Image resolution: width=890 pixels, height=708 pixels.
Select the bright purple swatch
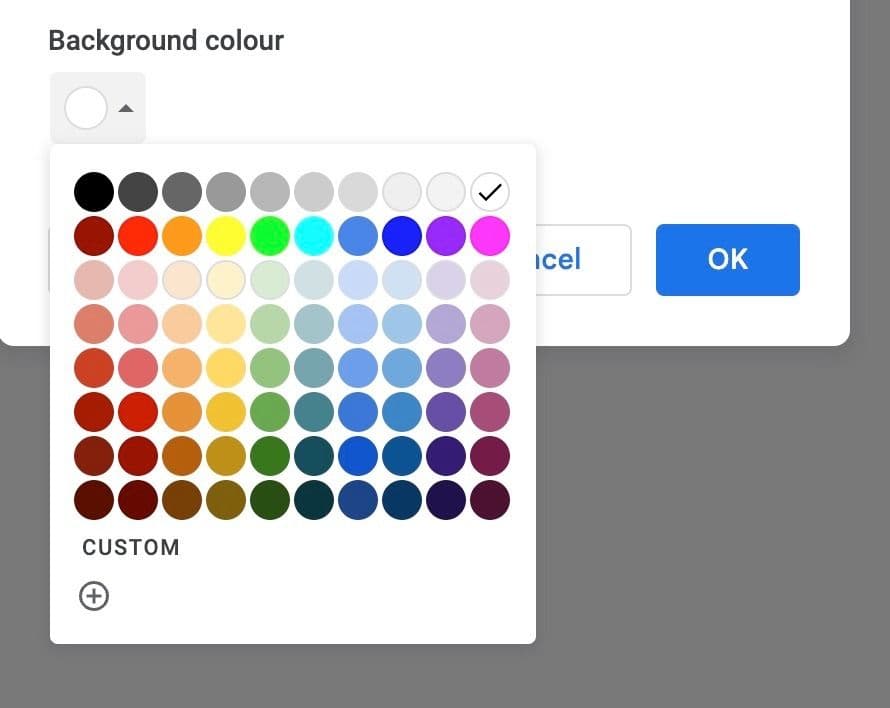pyautogui.click(x=446, y=236)
